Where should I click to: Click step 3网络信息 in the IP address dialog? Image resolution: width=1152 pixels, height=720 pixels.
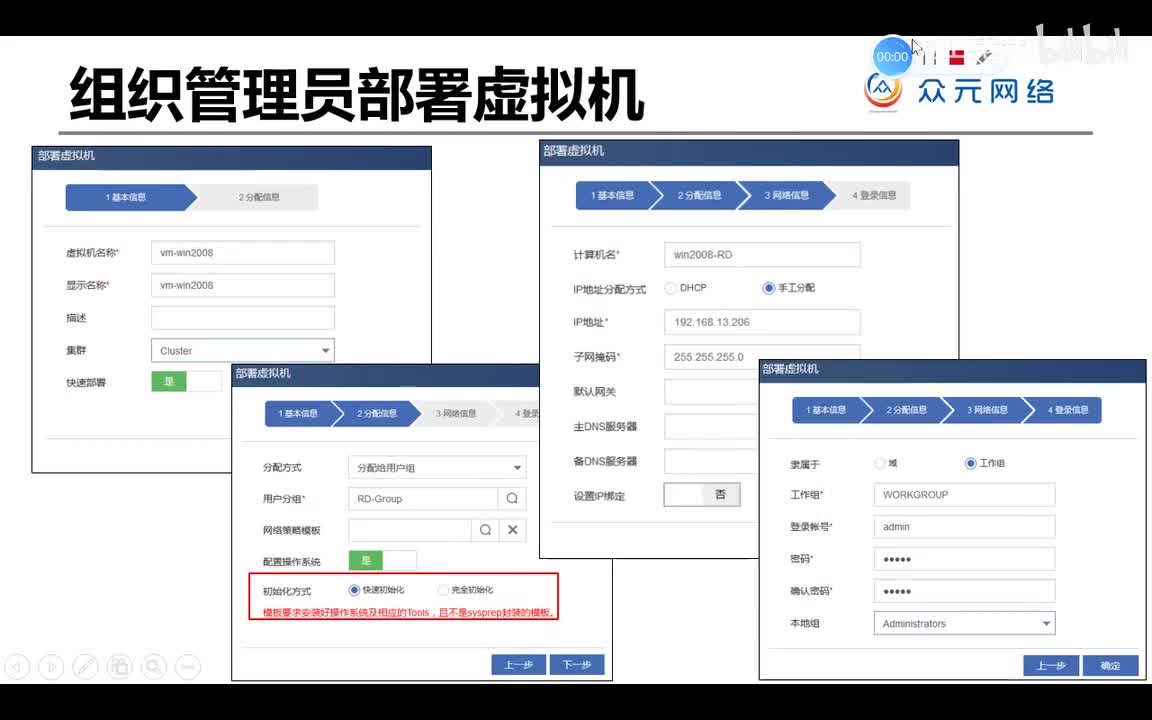pyautogui.click(x=786, y=195)
